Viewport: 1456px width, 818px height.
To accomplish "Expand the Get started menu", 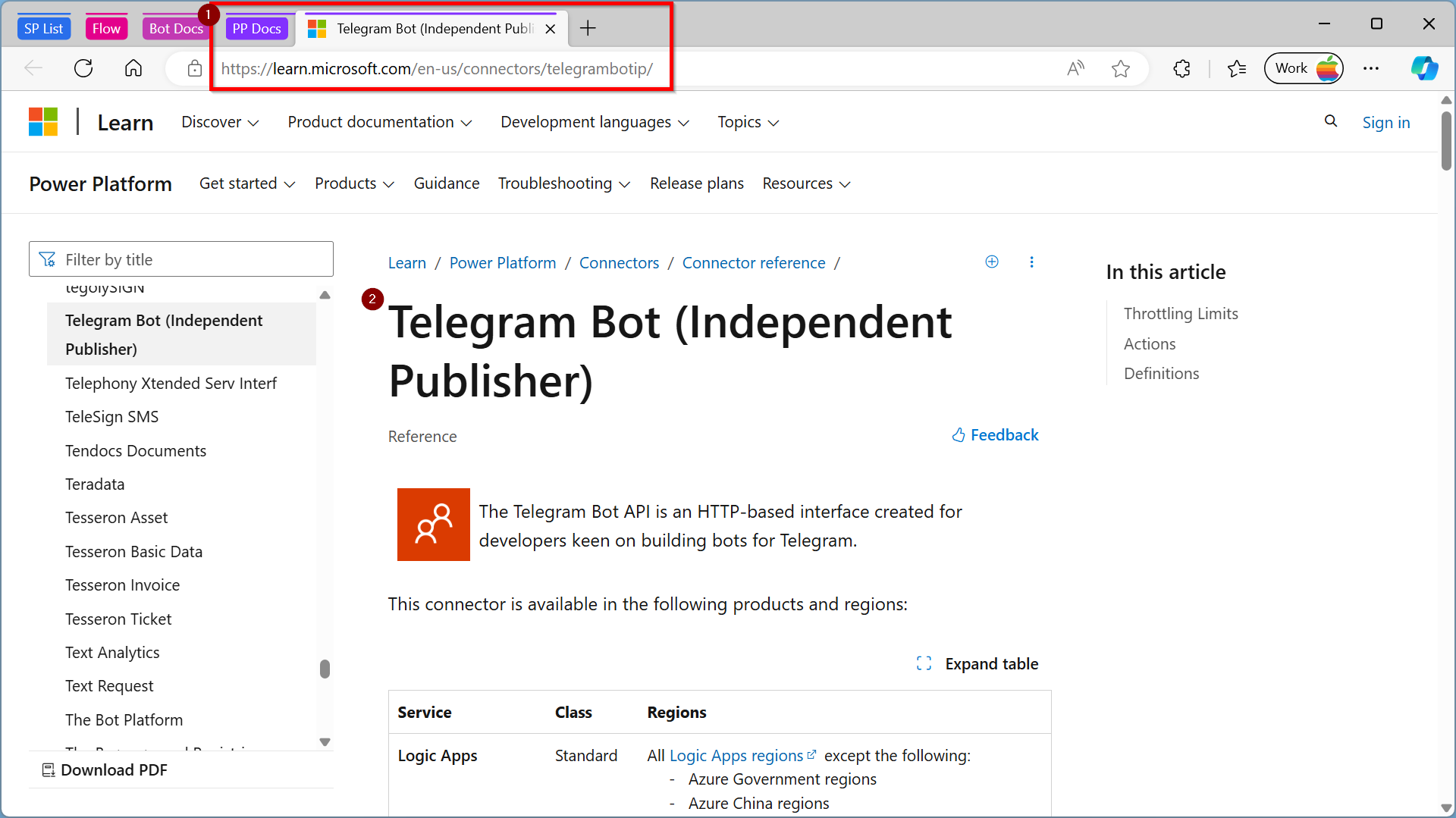I will pos(247,183).
